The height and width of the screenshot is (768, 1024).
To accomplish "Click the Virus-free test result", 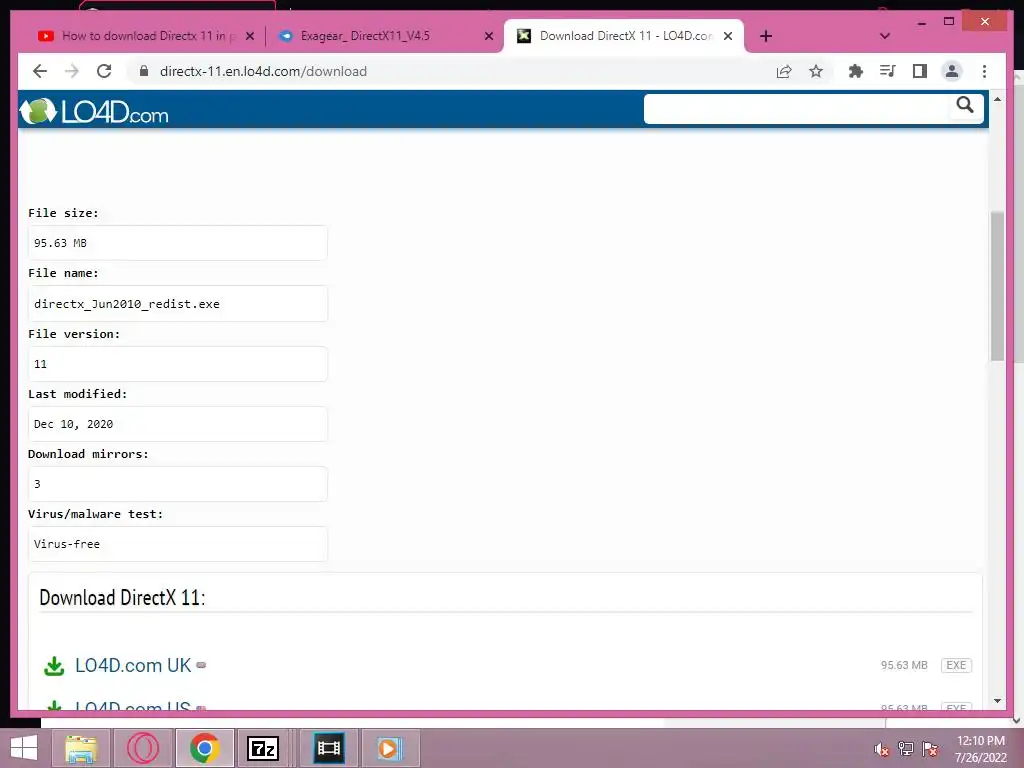I will pyautogui.click(x=178, y=544).
